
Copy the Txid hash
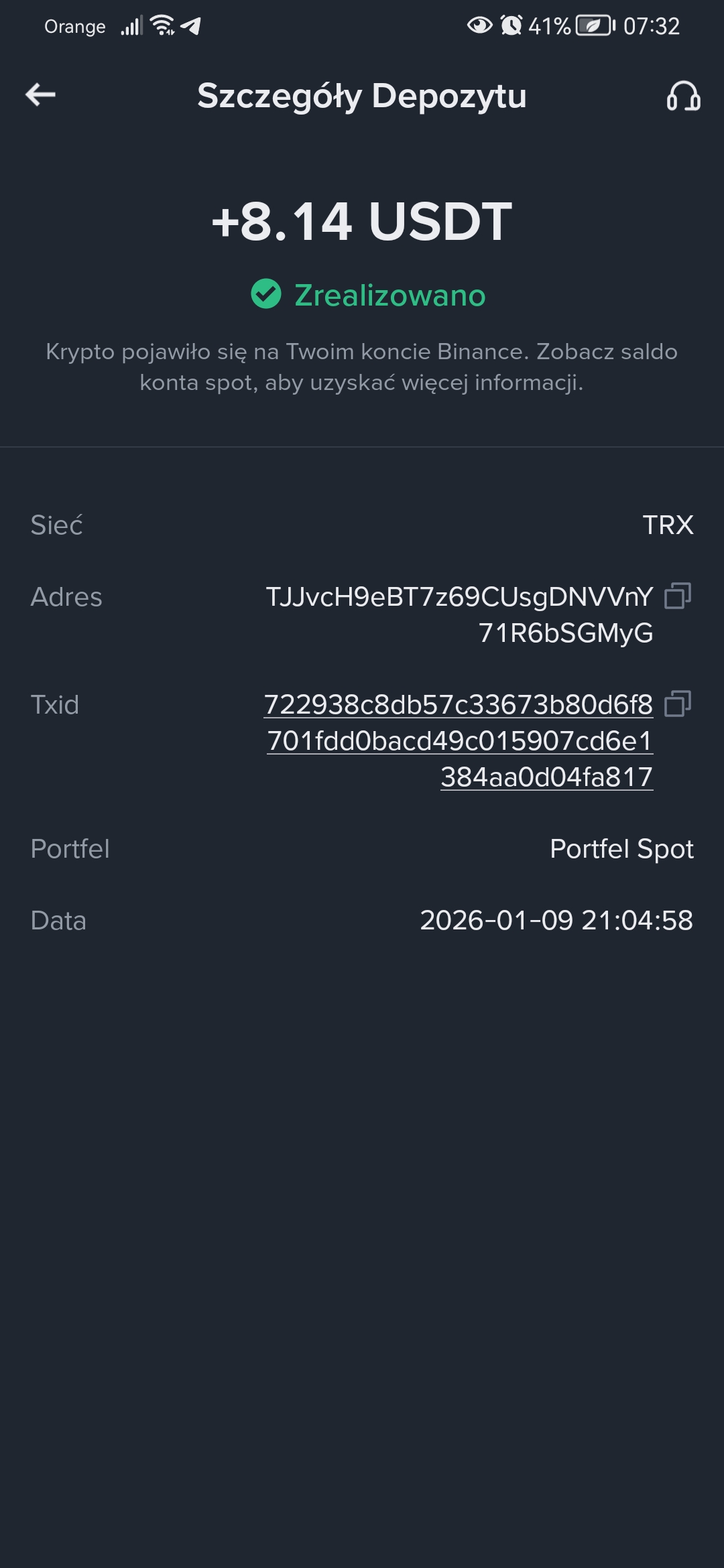677,704
